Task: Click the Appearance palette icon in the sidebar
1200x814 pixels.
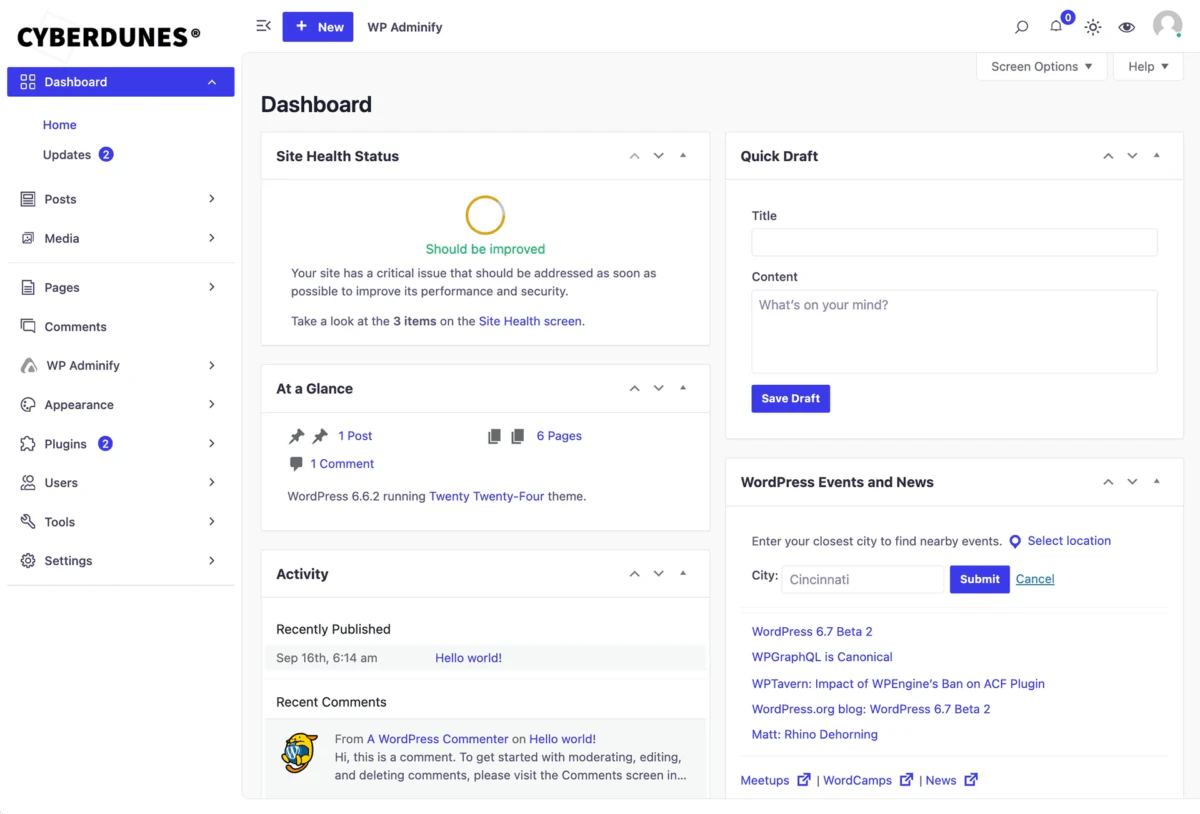Action: [x=28, y=404]
